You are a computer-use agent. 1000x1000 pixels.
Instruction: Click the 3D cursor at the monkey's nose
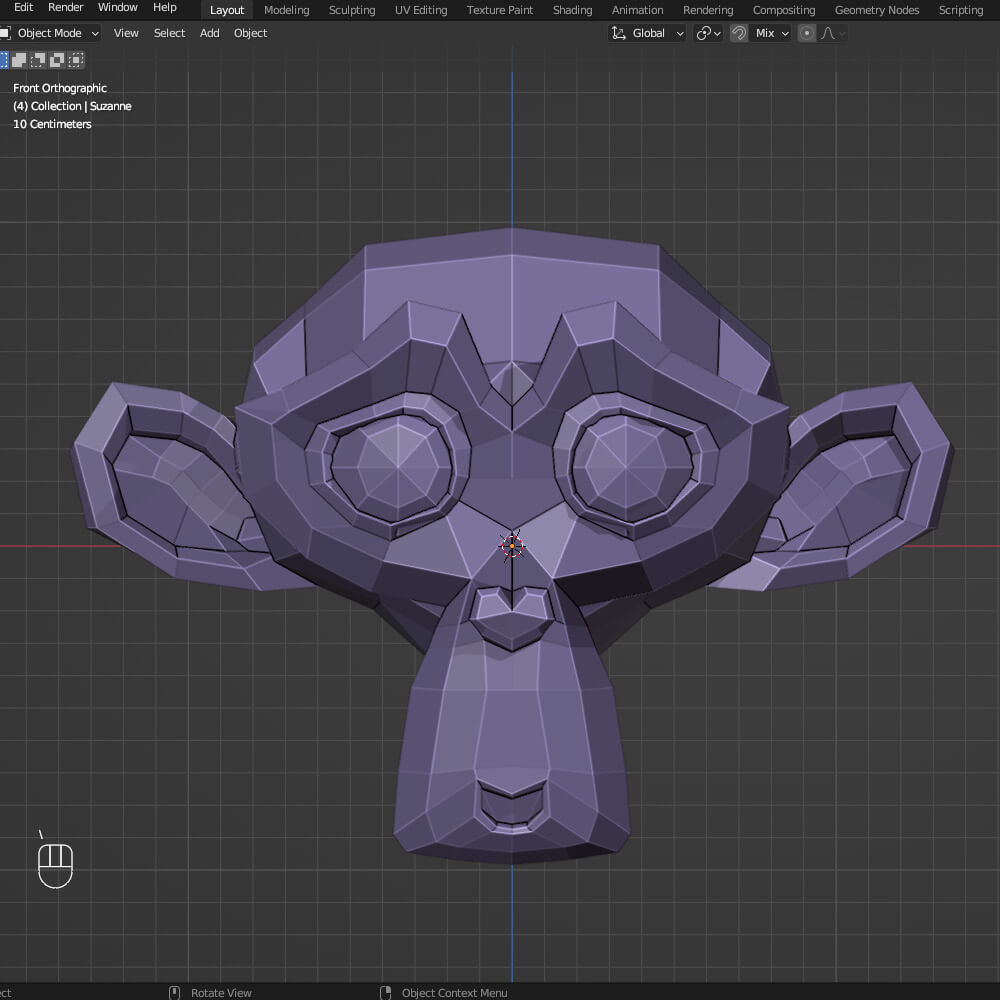[x=512, y=545]
